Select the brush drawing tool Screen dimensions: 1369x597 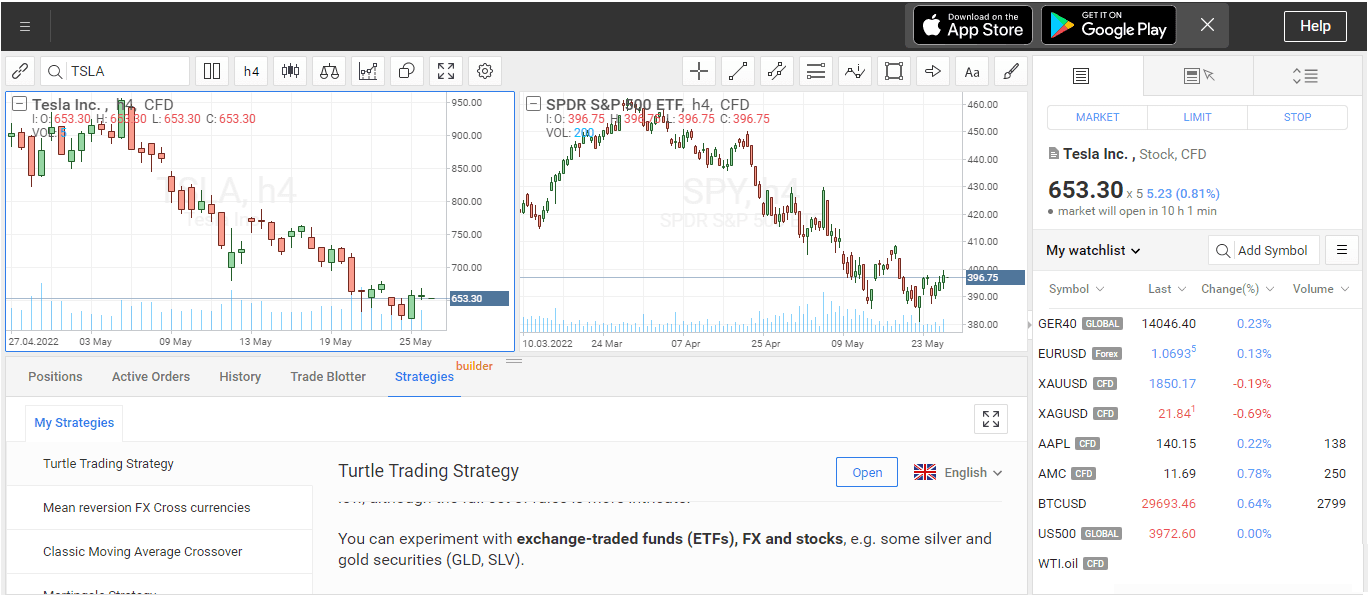tap(1011, 71)
